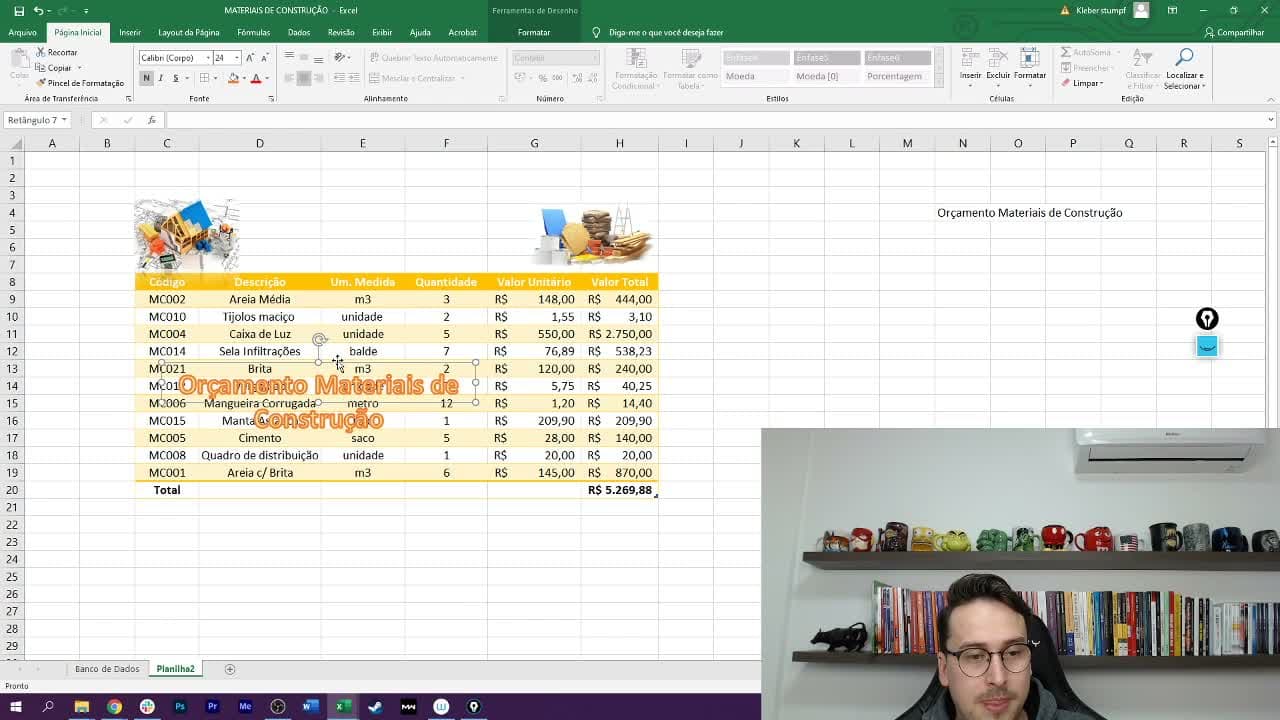Toggle bottom vertical alignment
1280x720 pixels.
point(319,58)
